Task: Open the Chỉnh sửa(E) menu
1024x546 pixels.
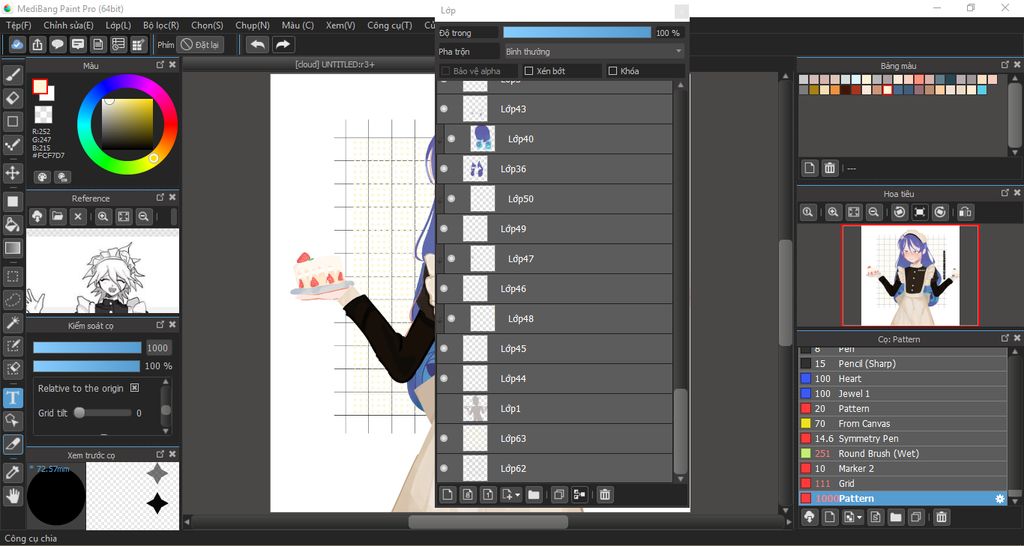Action: (x=69, y=25)
